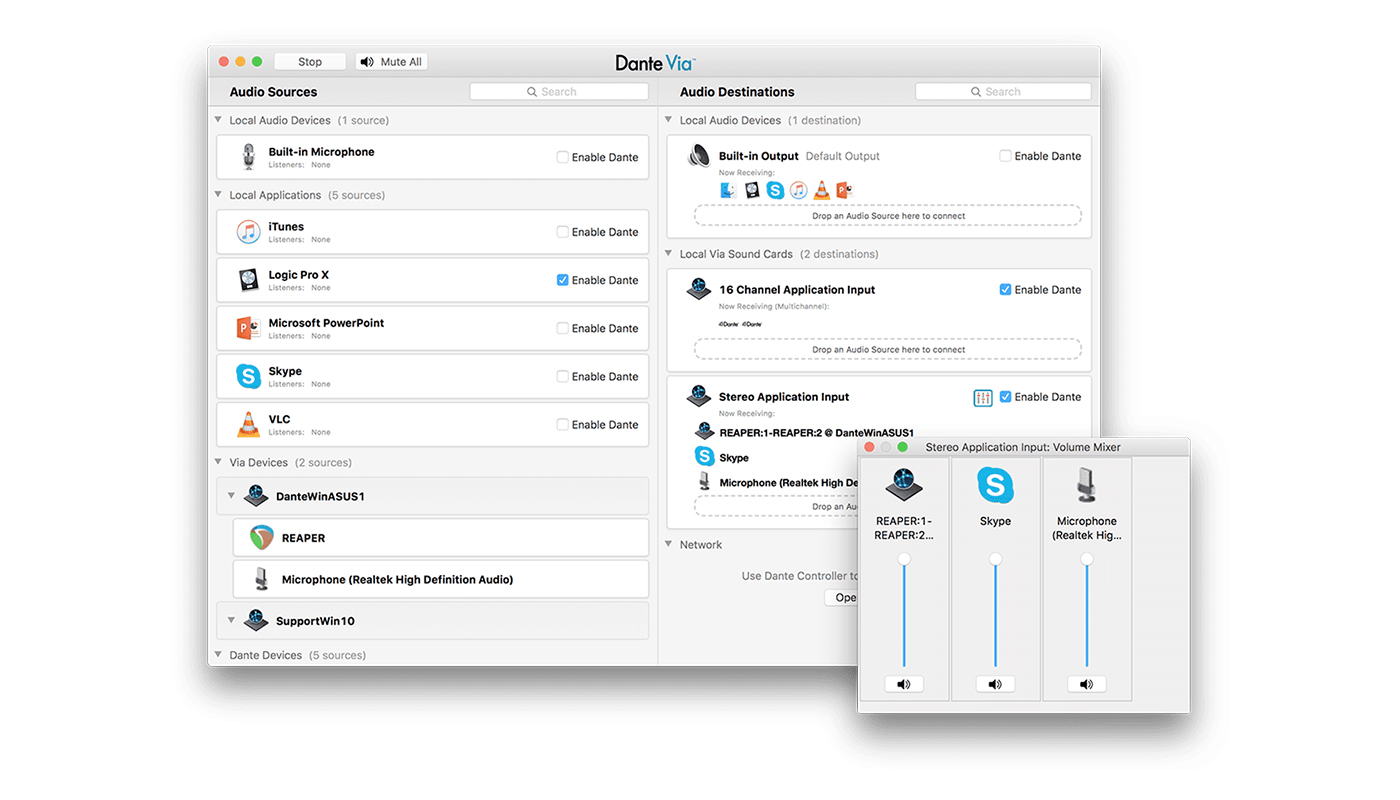Mute the Microphone channel in Volume Mixer
1400x800 pixels.
(x=1087, y=685)
